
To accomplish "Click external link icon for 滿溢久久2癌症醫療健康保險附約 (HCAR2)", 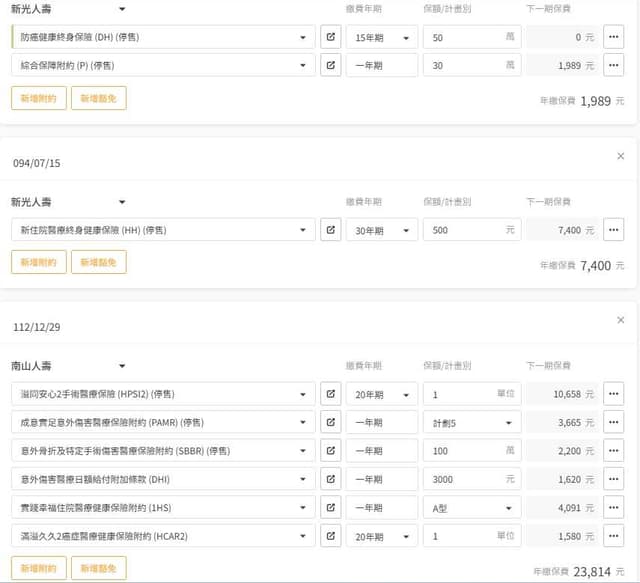I will point(330,536).
